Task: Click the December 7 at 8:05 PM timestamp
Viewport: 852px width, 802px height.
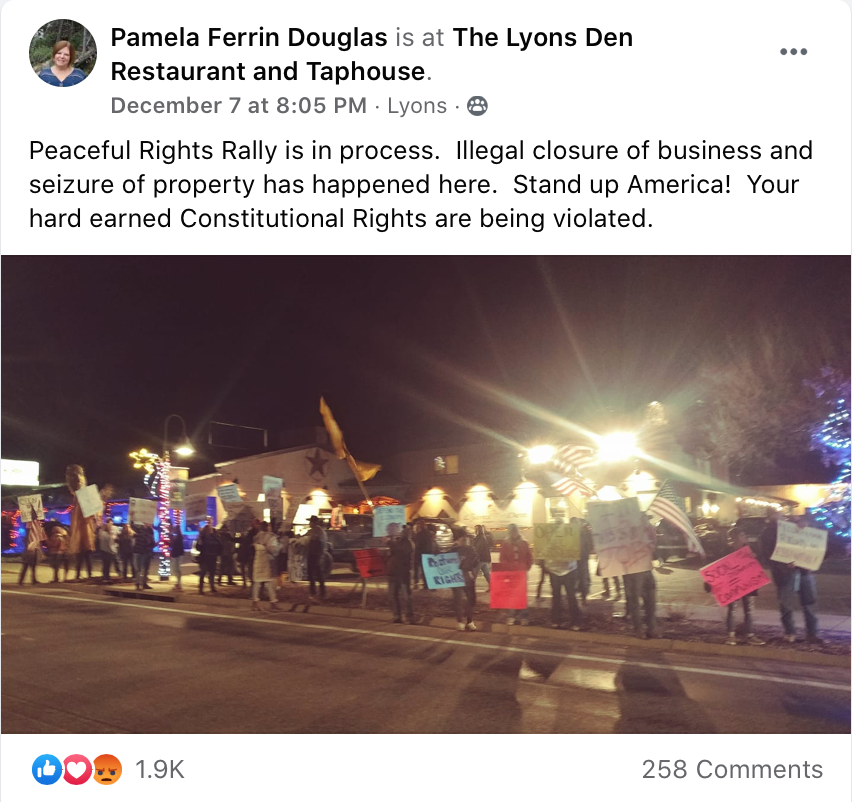Action: pyautogui.click(x=239, y=105)
